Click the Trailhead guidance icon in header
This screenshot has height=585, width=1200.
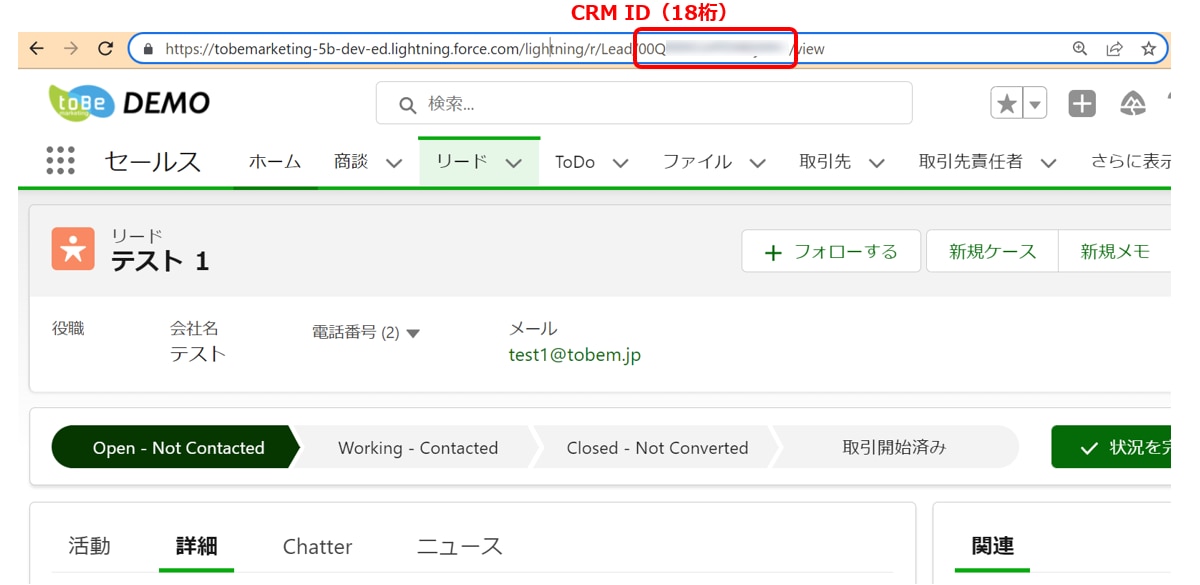tap(1133, 103)
